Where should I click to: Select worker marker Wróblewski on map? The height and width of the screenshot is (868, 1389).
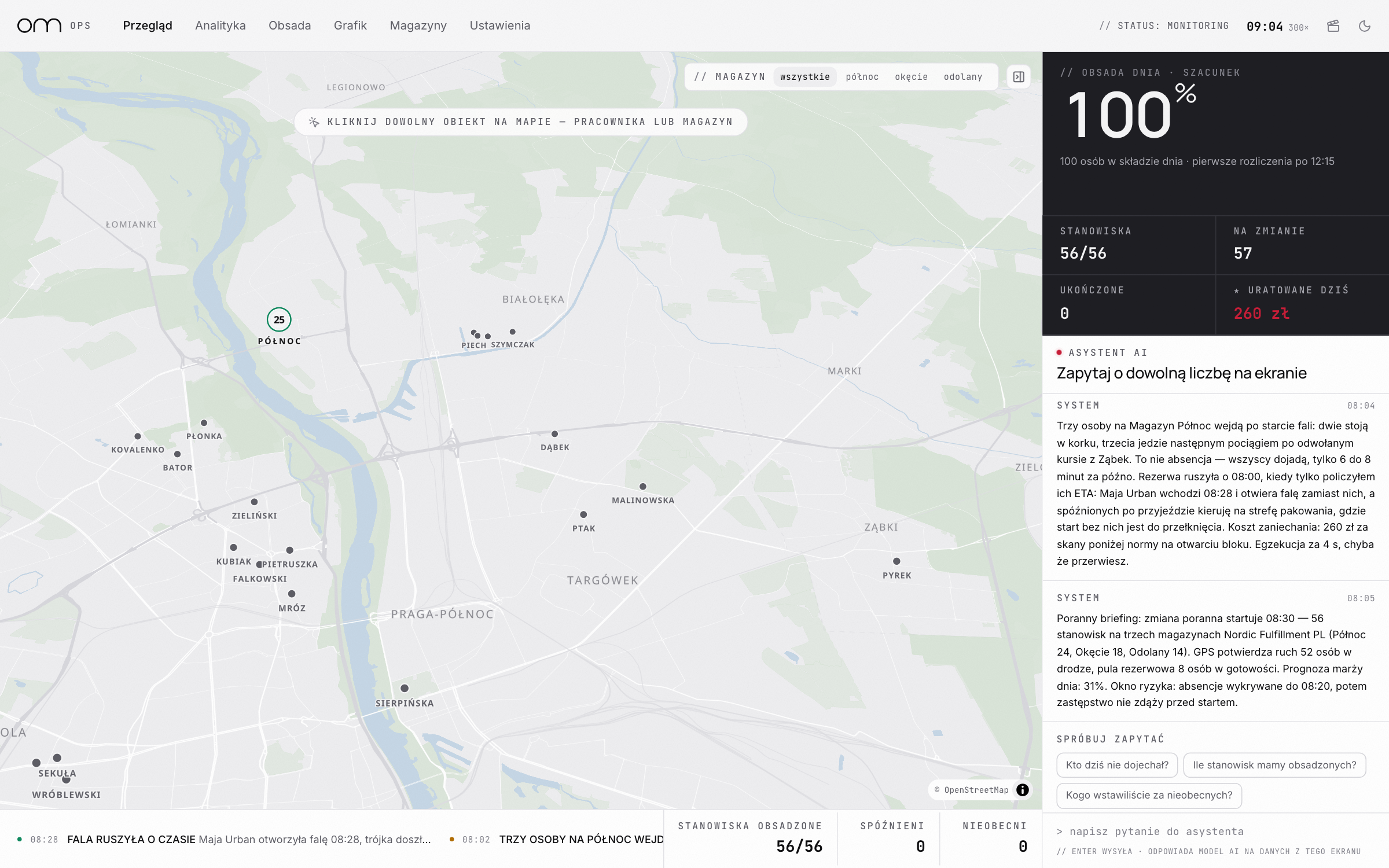67,779
